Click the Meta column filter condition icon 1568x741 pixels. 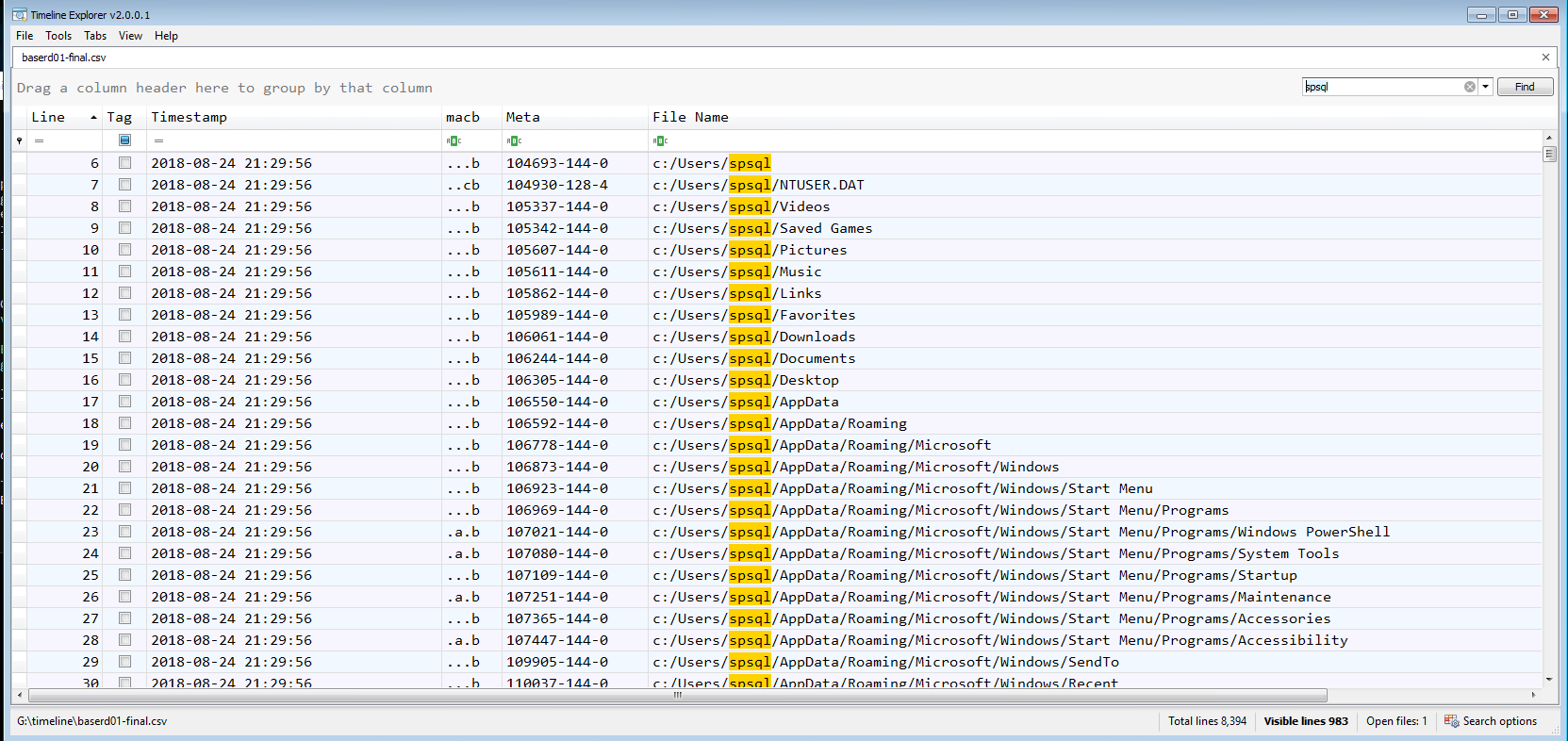(x=514, y=140)
